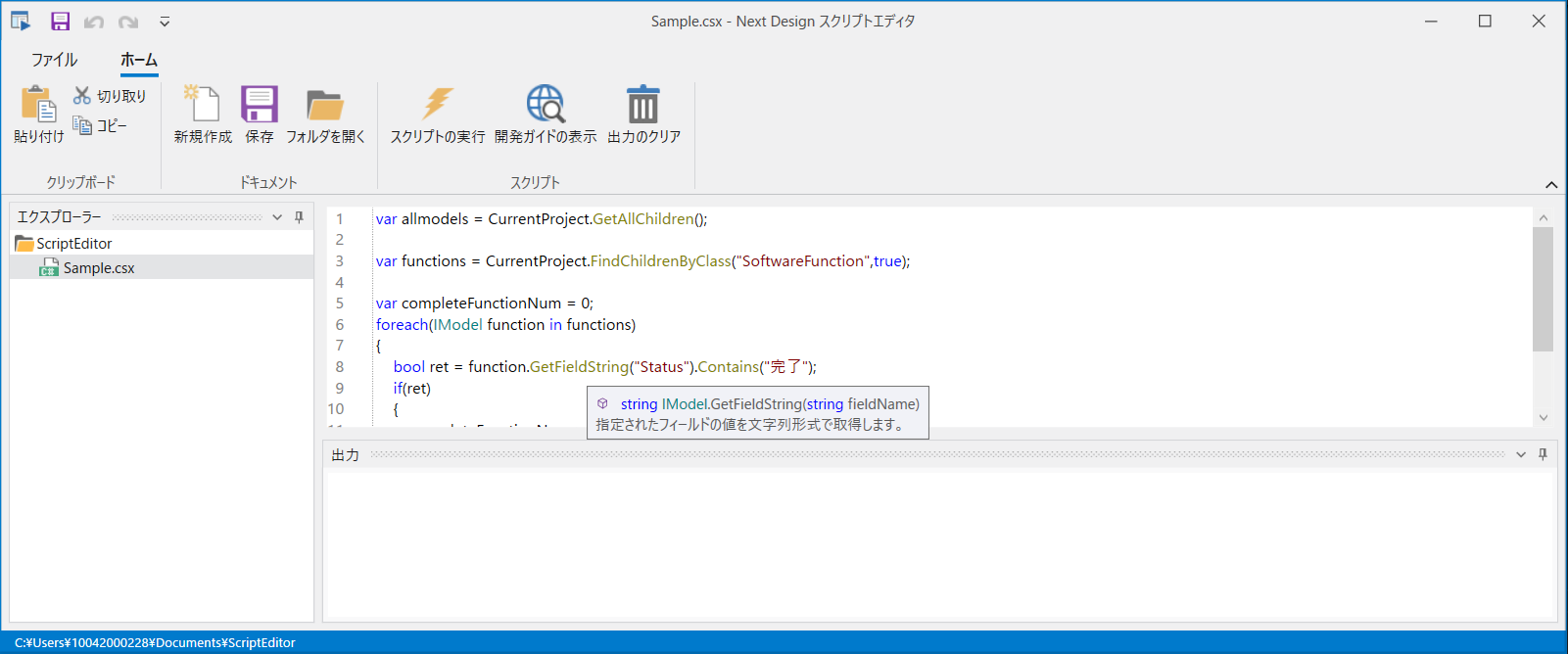
Task: Click the Next Design app icon
Action: 21,21
